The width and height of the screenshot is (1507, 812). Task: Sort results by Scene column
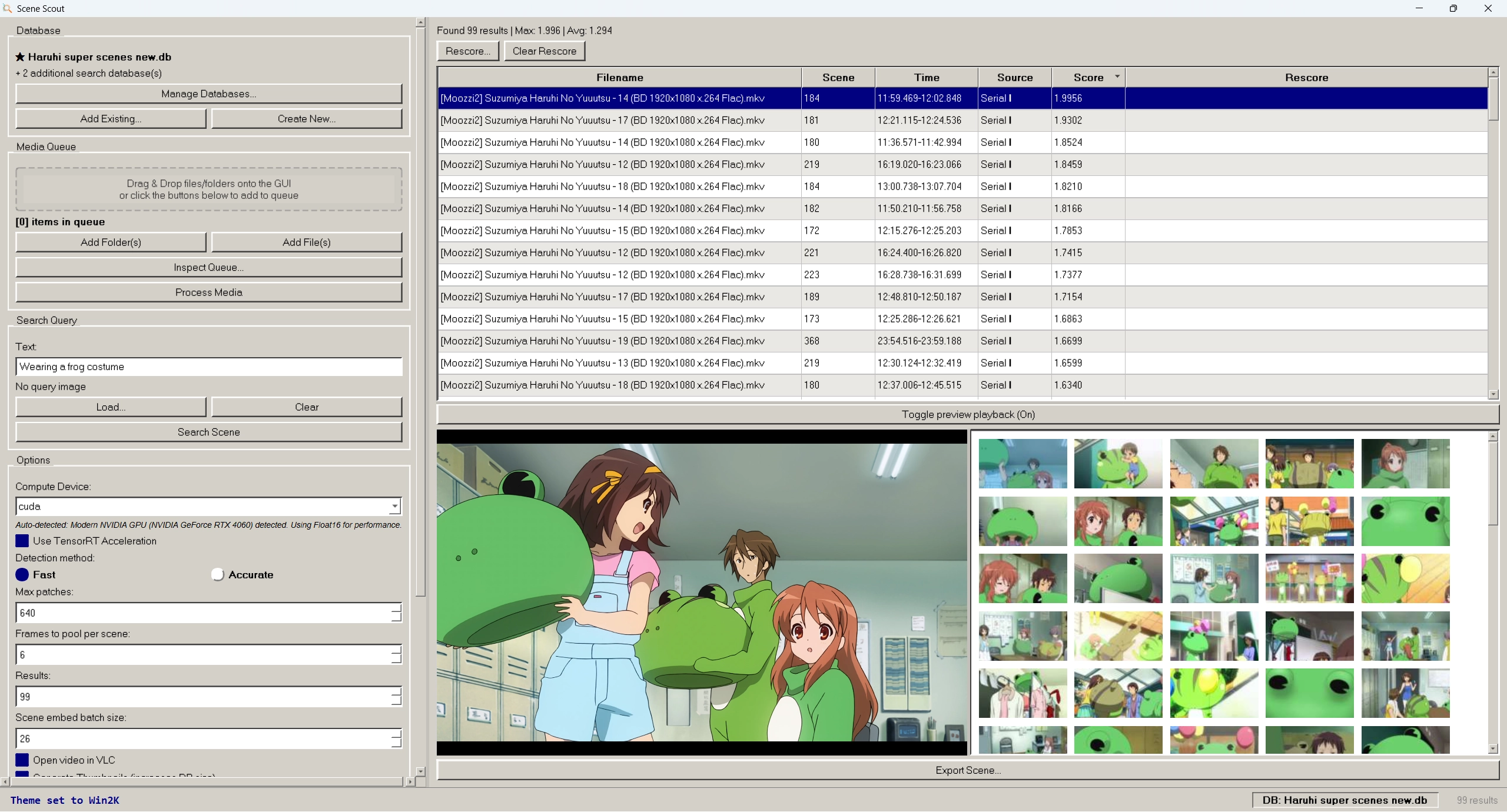838,78
